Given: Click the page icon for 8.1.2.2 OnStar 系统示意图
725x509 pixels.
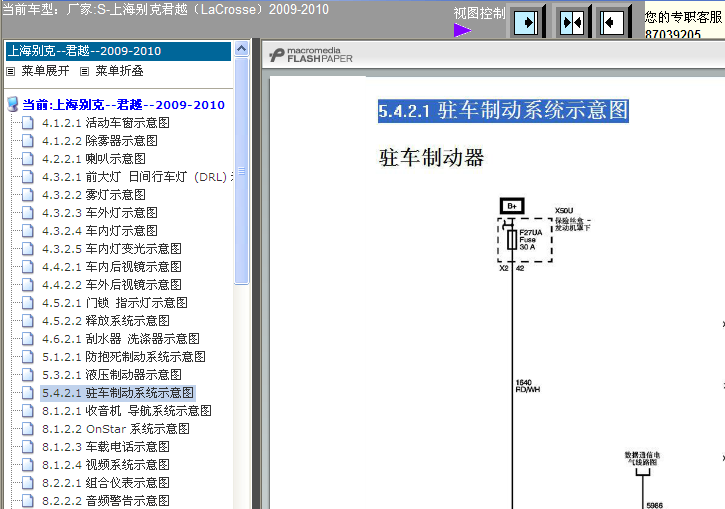Looking at the screenshot, I should [x=28, y=429].
